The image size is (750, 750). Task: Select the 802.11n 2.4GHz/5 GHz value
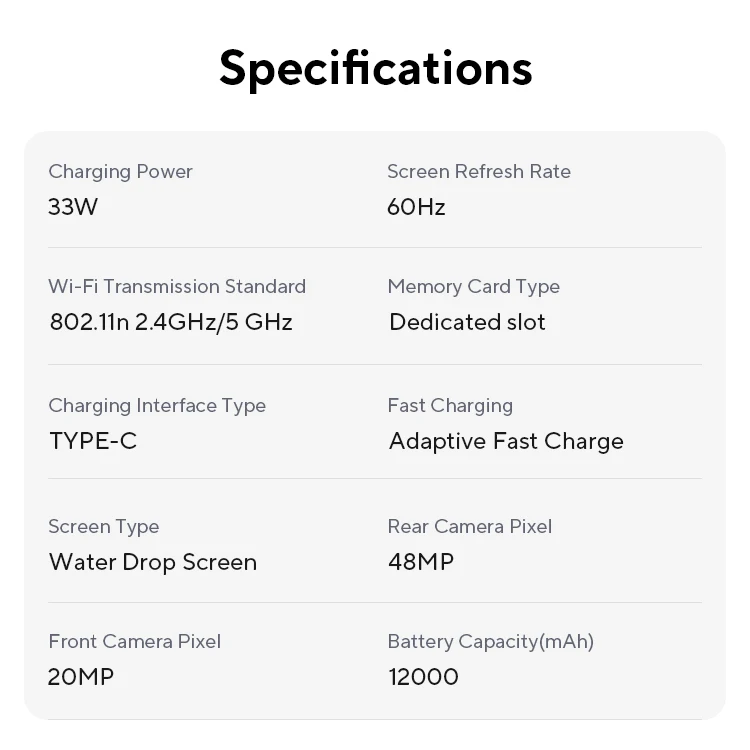[x=170, y=323]
